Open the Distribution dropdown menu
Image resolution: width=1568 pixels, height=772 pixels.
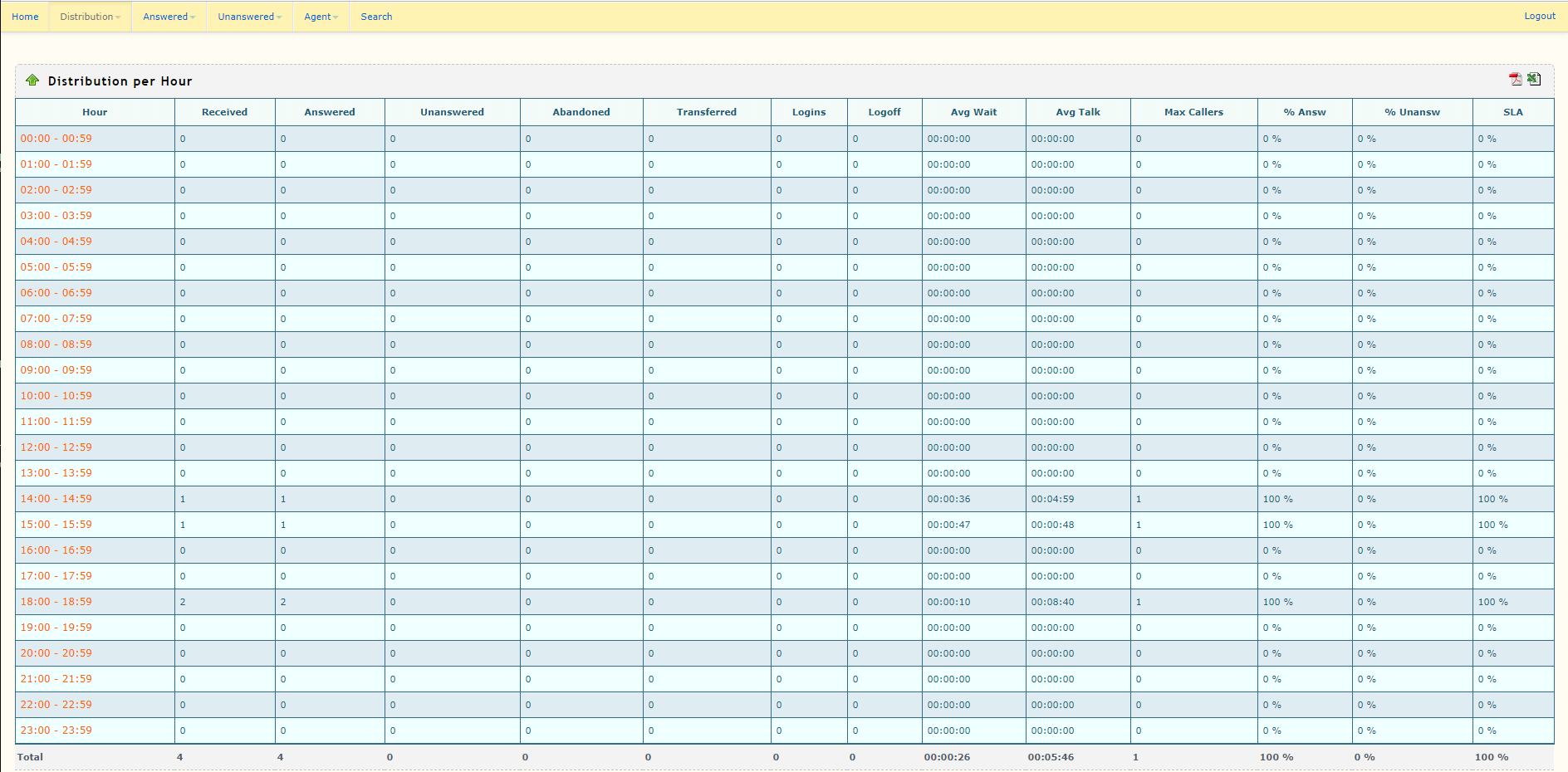(x=90, y=17)
